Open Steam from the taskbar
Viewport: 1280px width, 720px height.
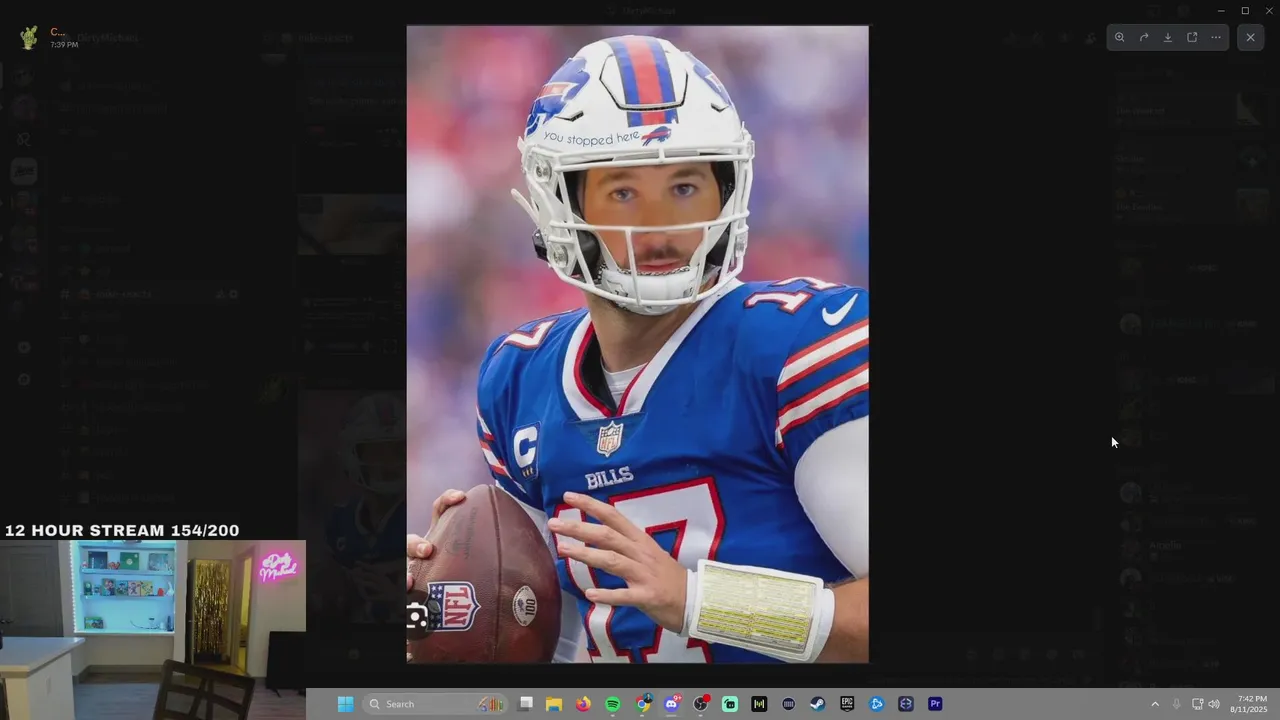(x=817, y=704)
